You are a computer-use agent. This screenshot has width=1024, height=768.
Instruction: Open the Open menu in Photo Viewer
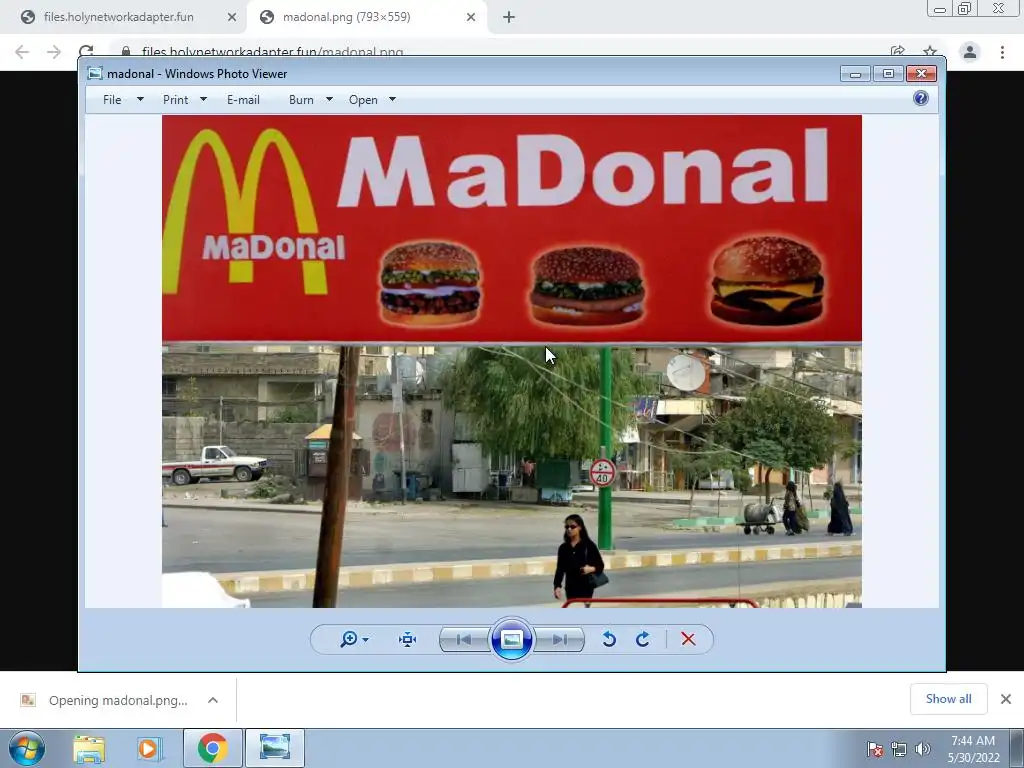point(363,99)
